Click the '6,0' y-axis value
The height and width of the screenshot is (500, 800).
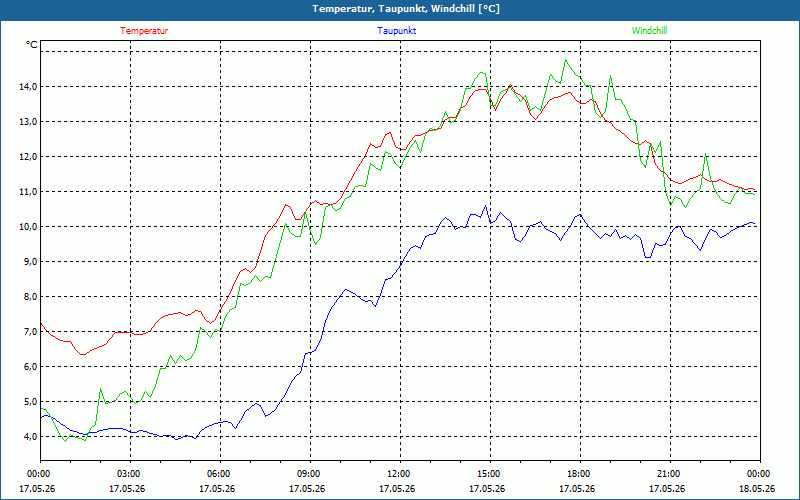[31, 367]
